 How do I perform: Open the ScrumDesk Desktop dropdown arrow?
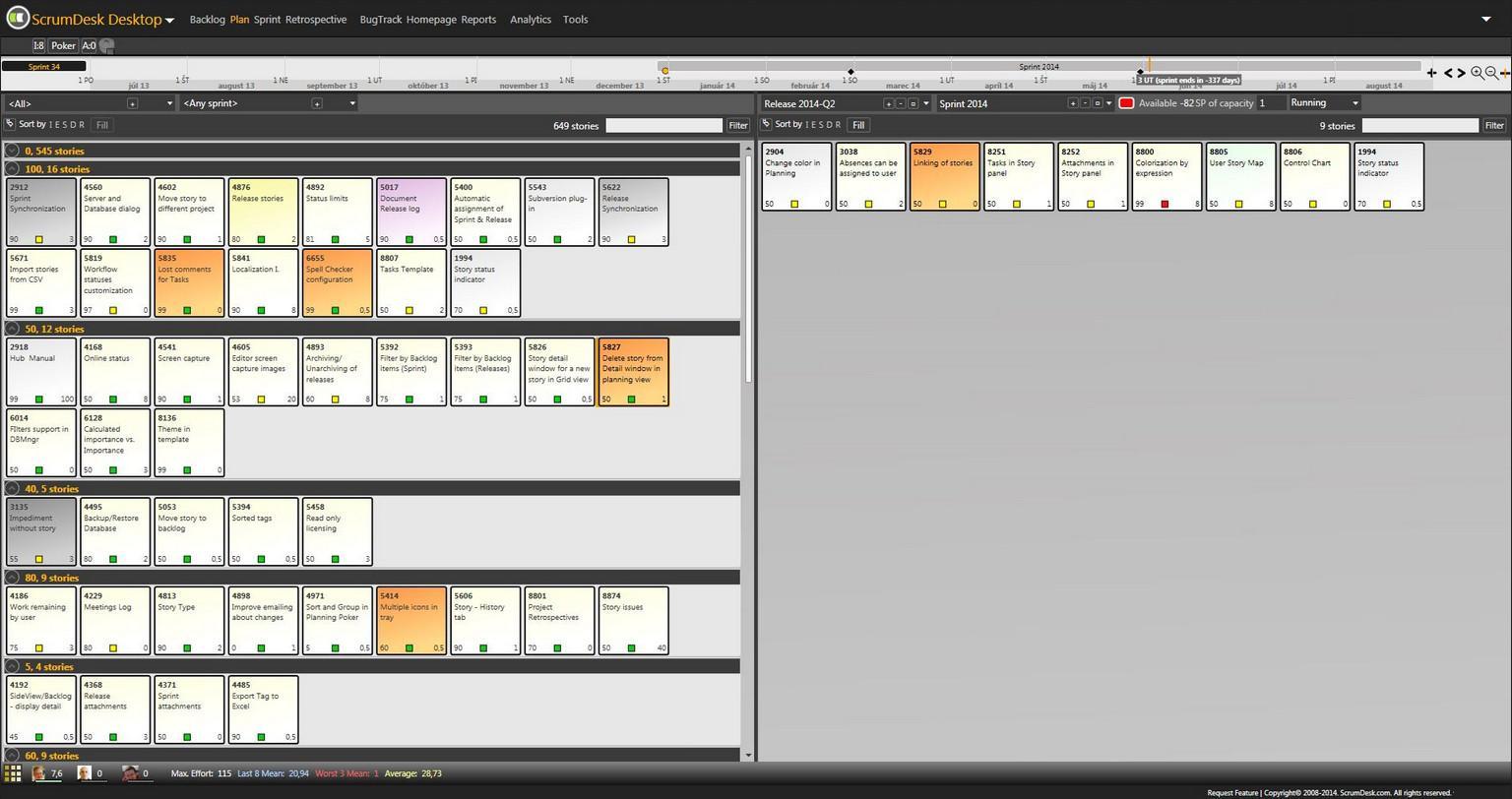169,20
